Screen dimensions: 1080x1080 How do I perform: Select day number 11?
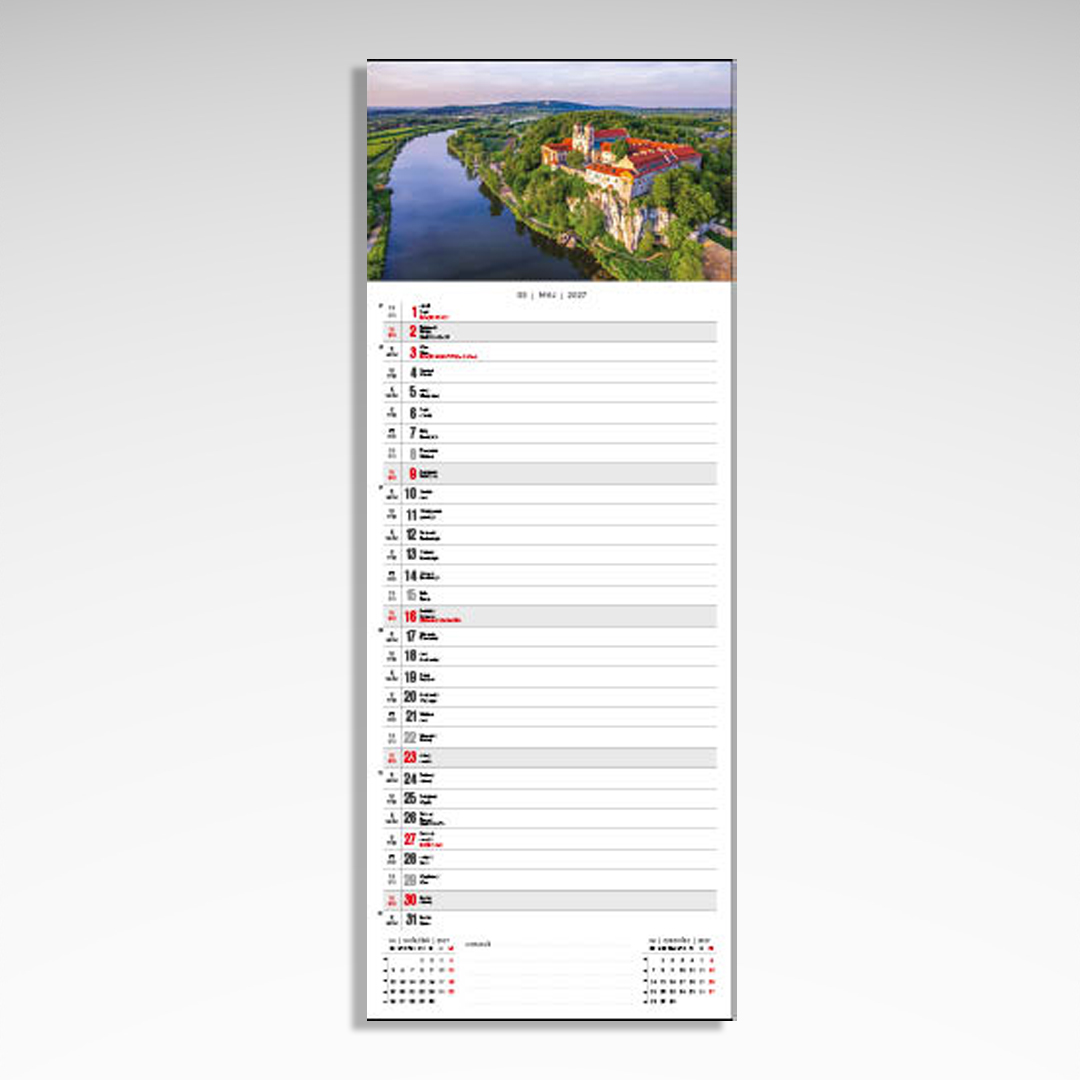click(x=411, y=515)
